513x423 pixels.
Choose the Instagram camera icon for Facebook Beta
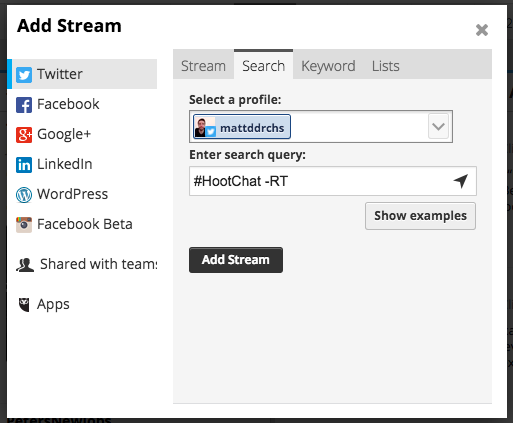pyautogui.click(x=24, y=224)
